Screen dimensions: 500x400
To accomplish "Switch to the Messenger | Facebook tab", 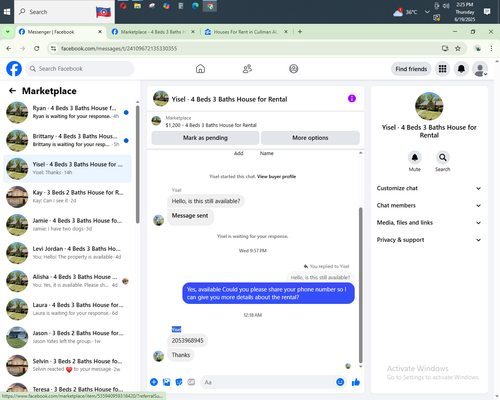I will 61,32.
